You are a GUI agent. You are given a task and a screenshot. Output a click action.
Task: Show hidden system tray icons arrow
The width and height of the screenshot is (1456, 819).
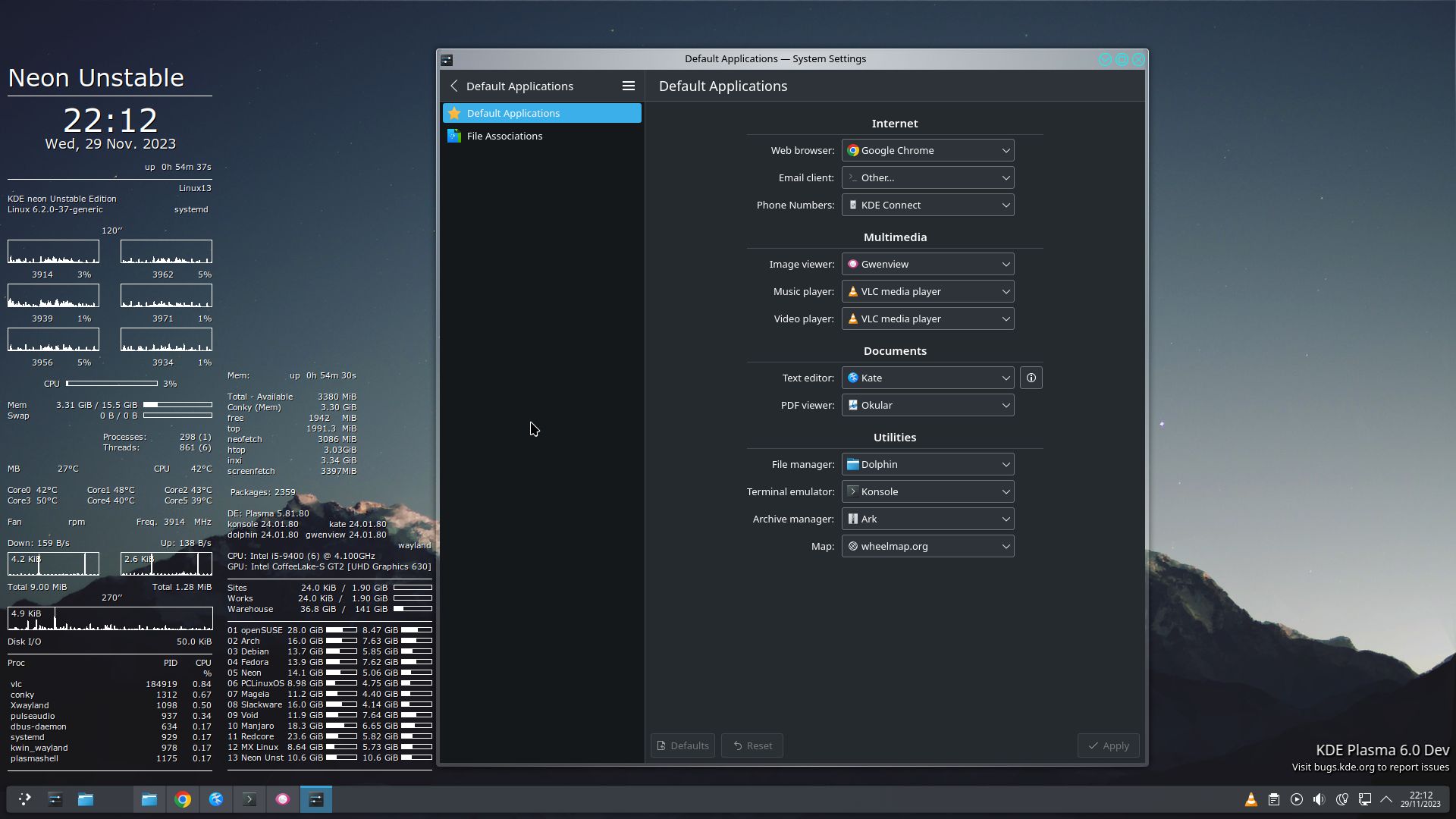(x=1386, y=799)
